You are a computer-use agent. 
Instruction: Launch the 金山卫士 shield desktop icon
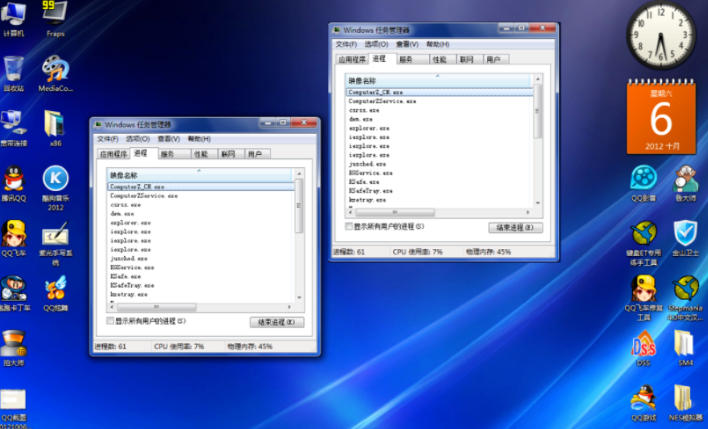pos(685,234)
